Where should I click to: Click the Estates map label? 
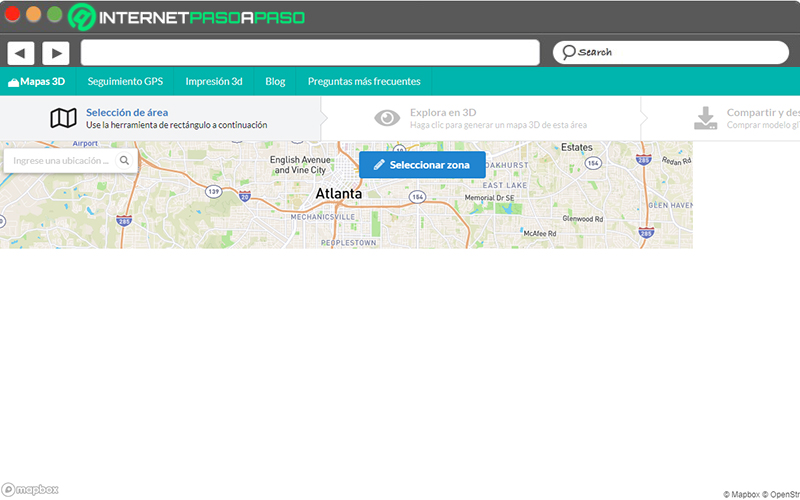point(577,147)
